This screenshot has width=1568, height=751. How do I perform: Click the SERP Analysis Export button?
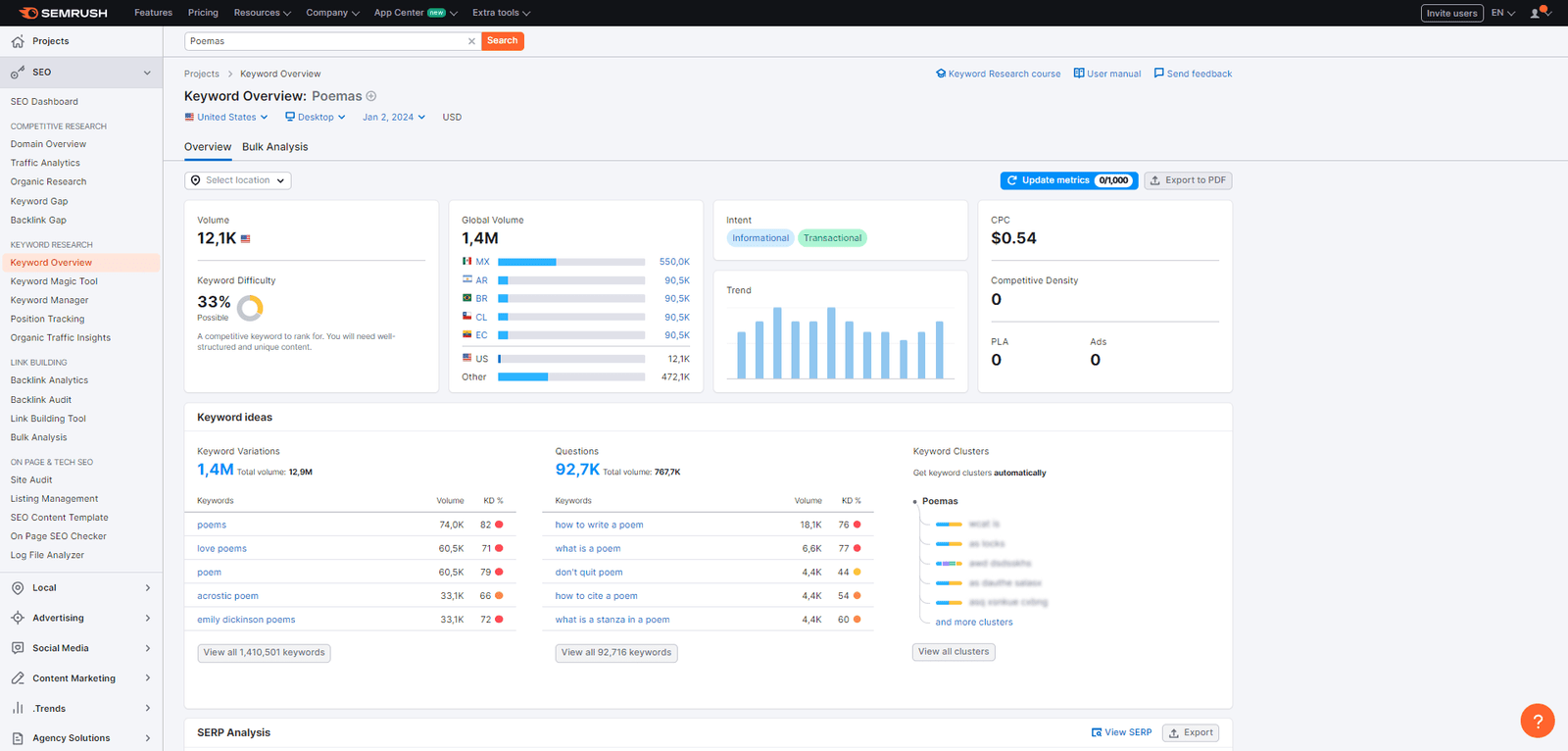(x=1191, y=732)
